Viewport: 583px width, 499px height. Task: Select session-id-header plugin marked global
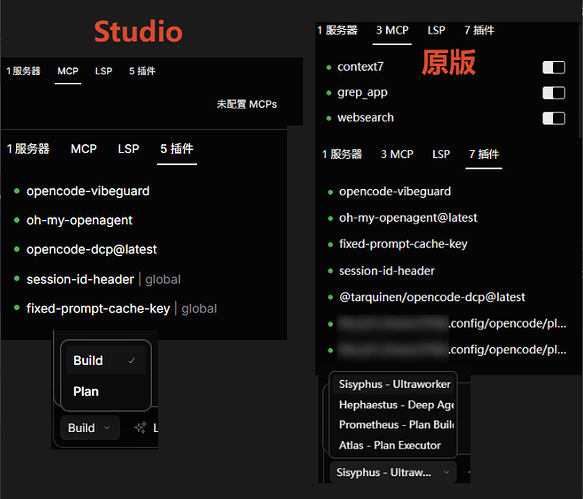(x=80, y=279)
